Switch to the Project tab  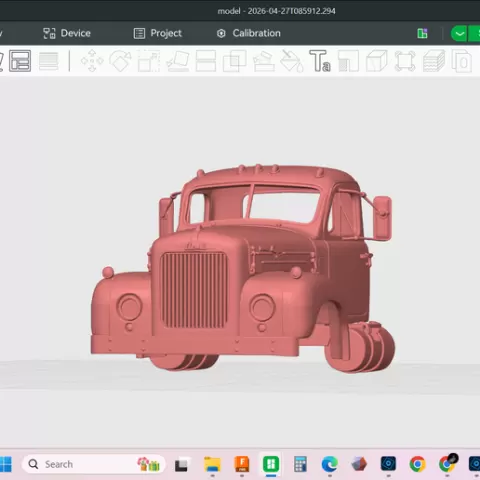158,33
